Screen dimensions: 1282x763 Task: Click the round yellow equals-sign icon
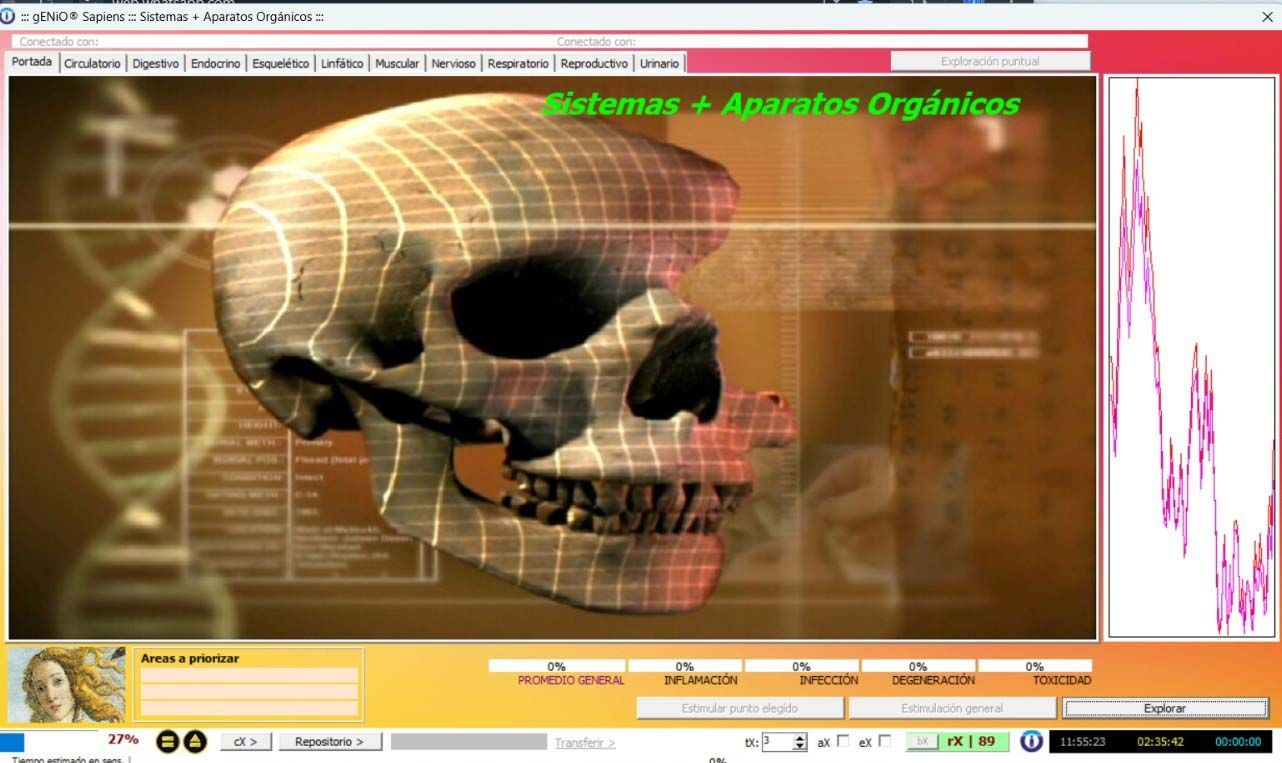click(168, 742)
